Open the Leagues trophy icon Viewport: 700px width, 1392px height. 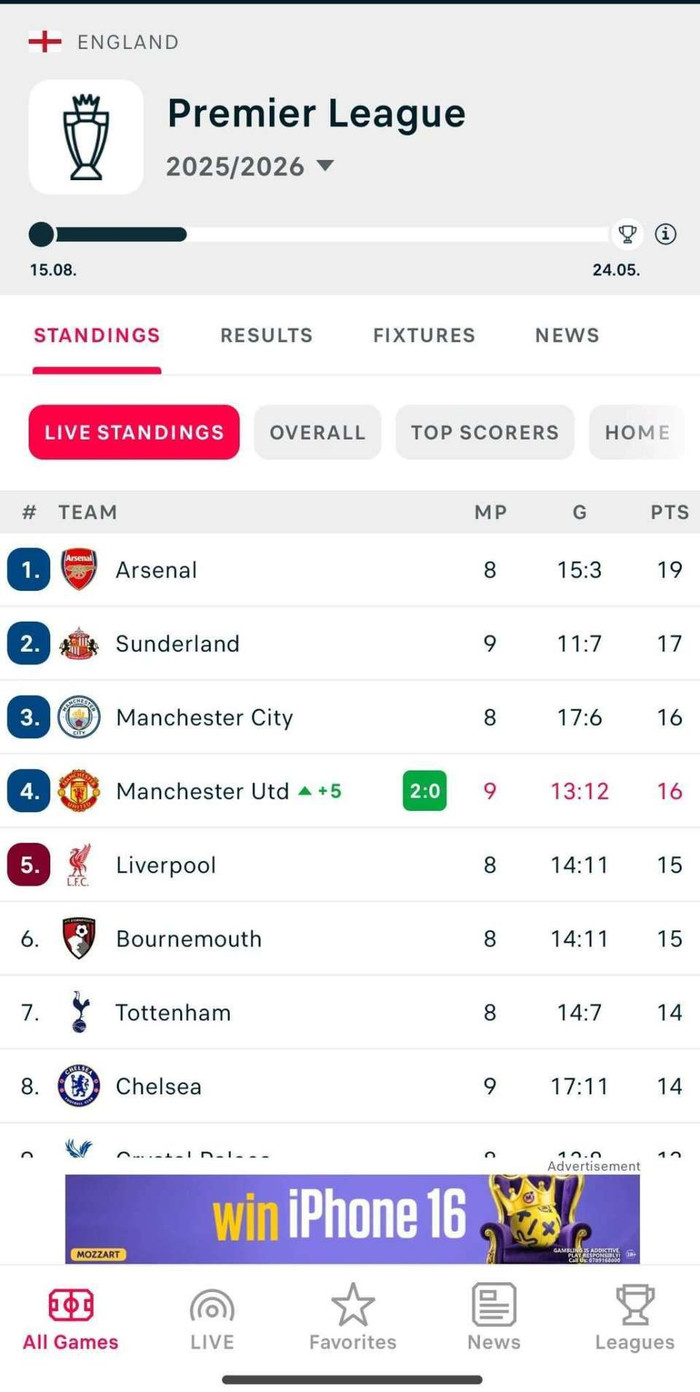pos(634,1305)
